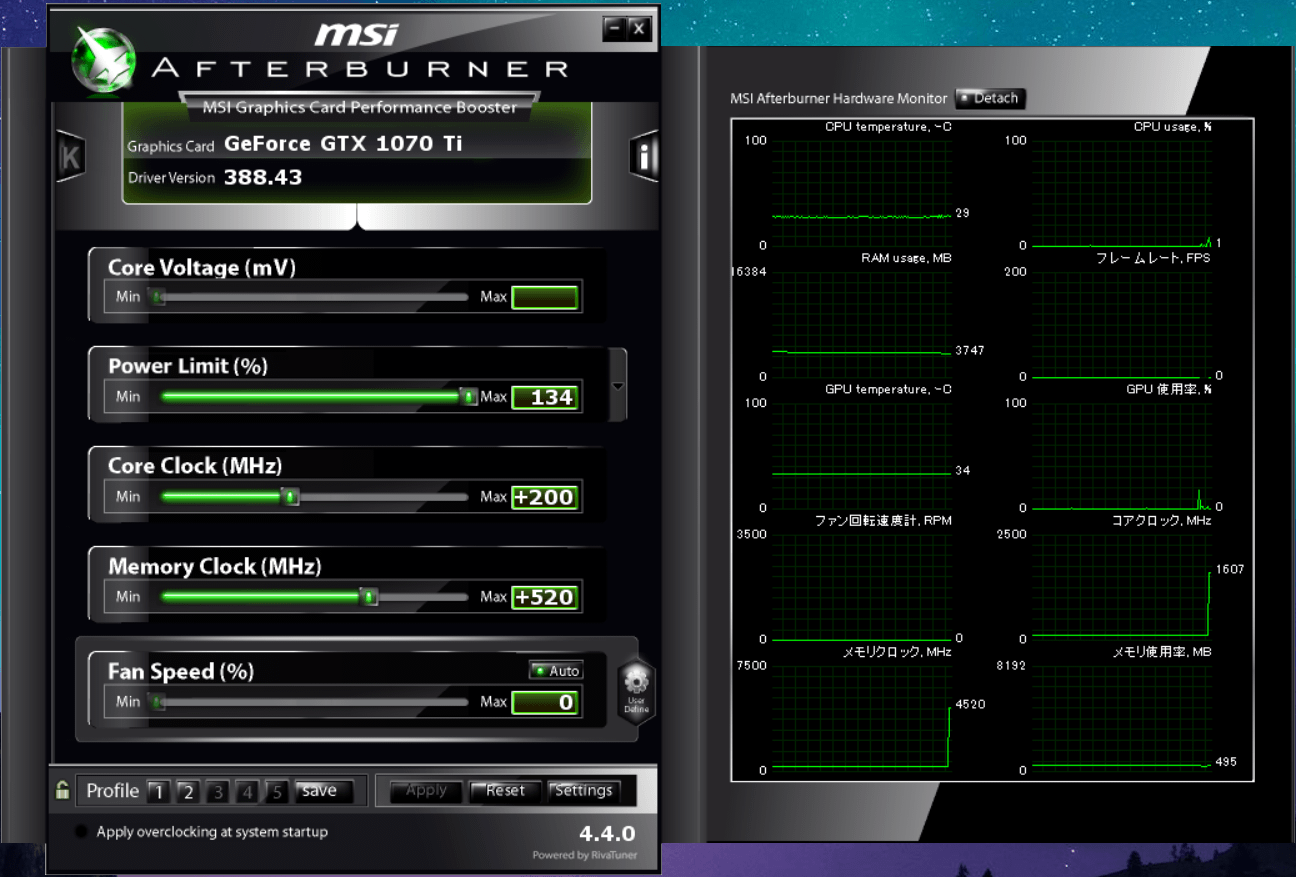Click the version number 4.4.0
This screenshot has height=877, width=1296.
point(607,833)
